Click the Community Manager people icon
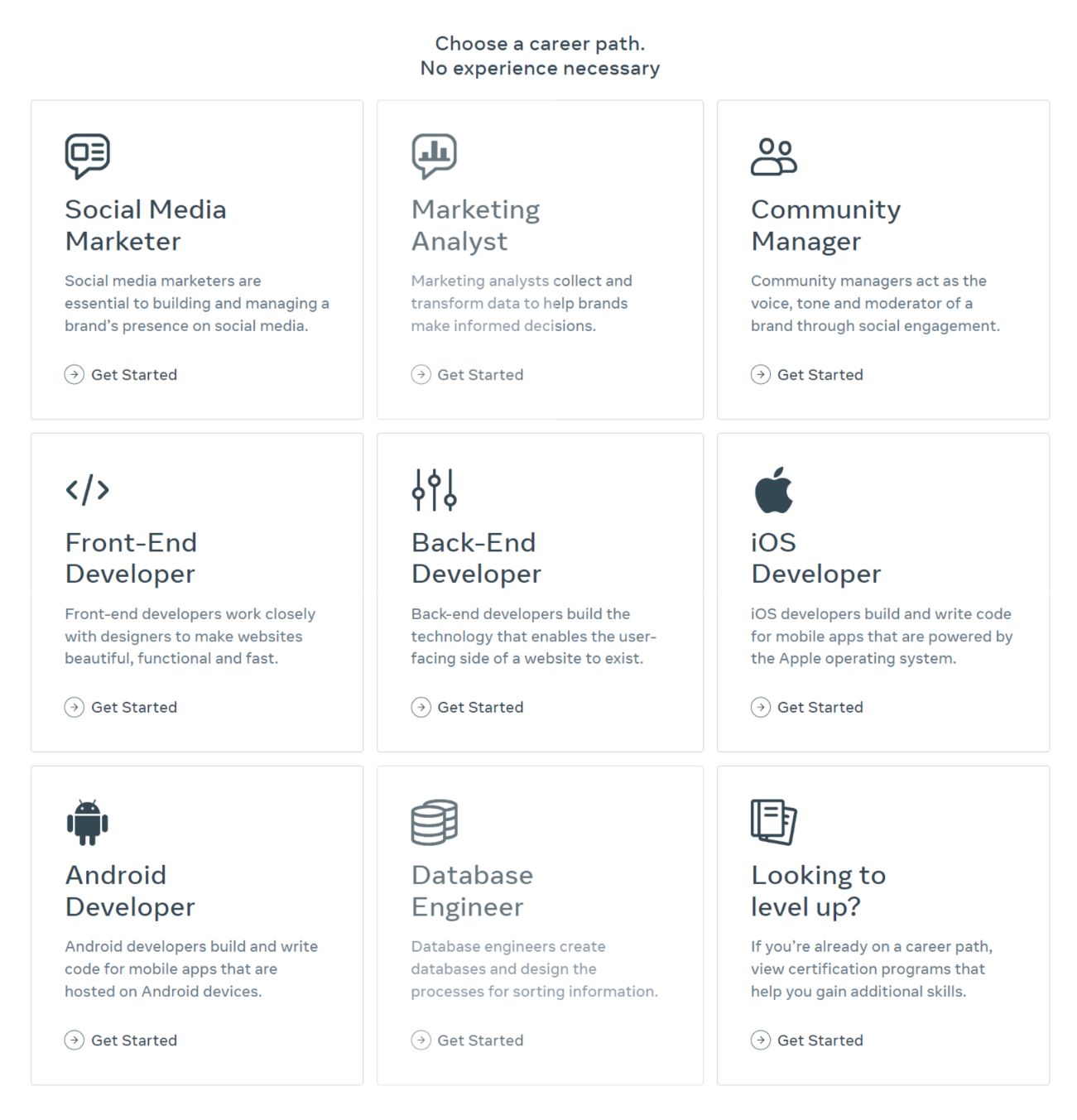This screenshot has width=1077, height=1120. pyautogui.click(x=774, y=156)
